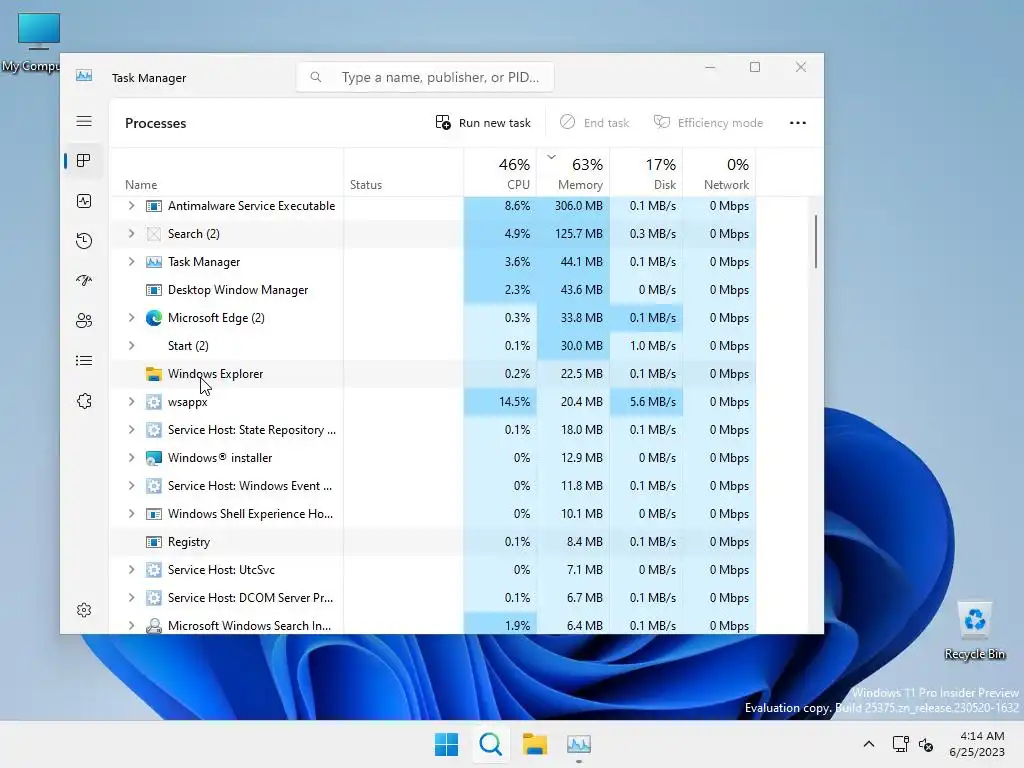Open the Recycle Bin desktop icon

pos(974,631)
